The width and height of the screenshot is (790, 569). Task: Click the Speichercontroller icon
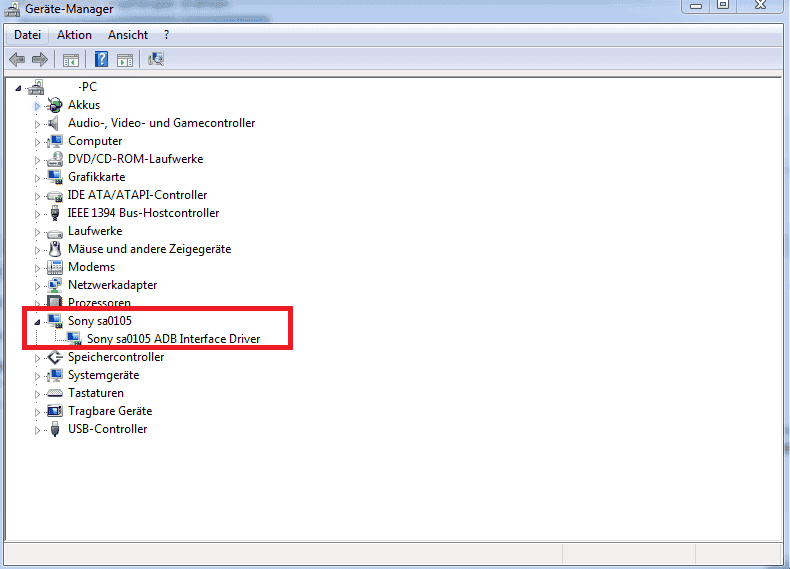(54, 357)
